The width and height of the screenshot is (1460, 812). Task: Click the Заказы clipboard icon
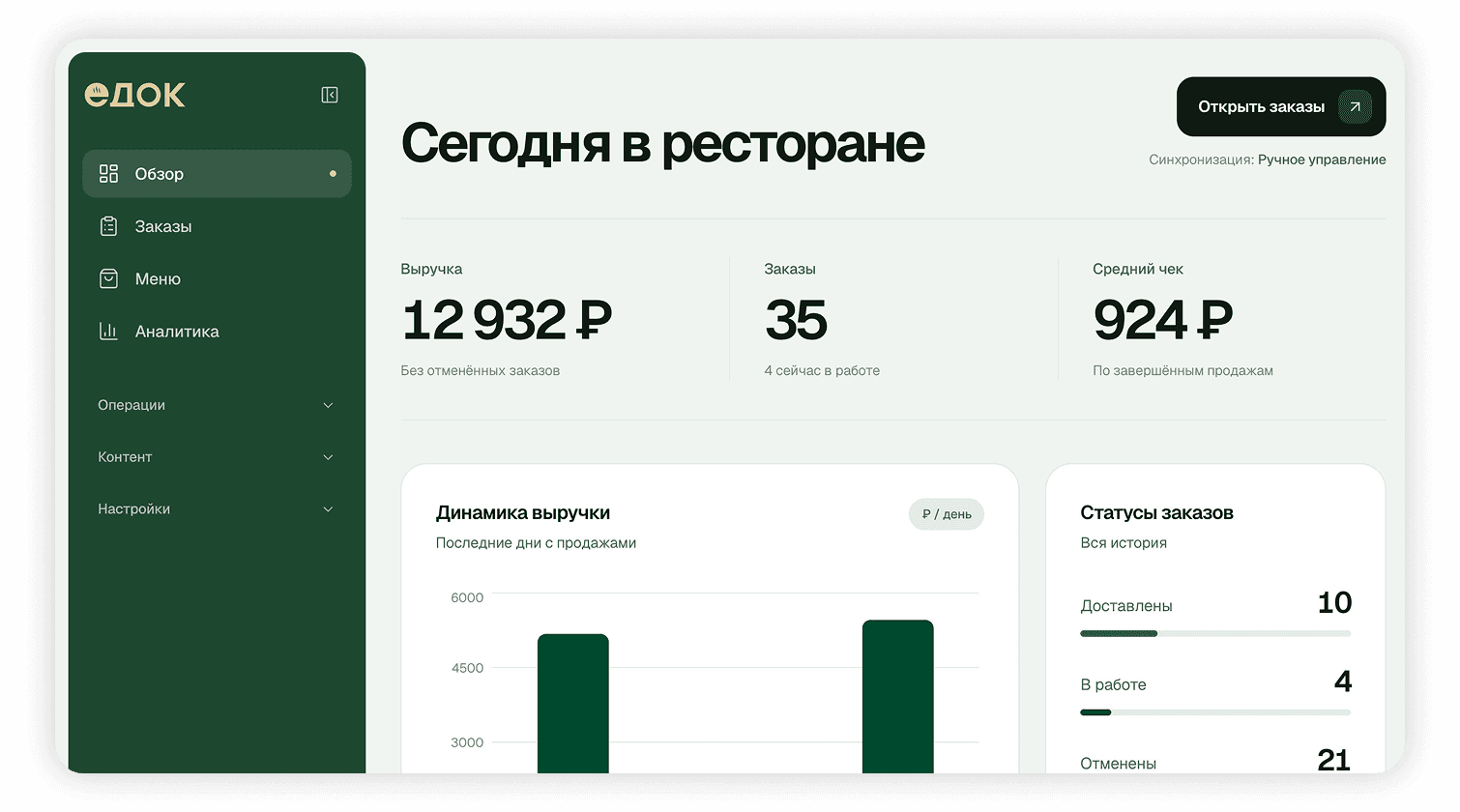point(108,226)
